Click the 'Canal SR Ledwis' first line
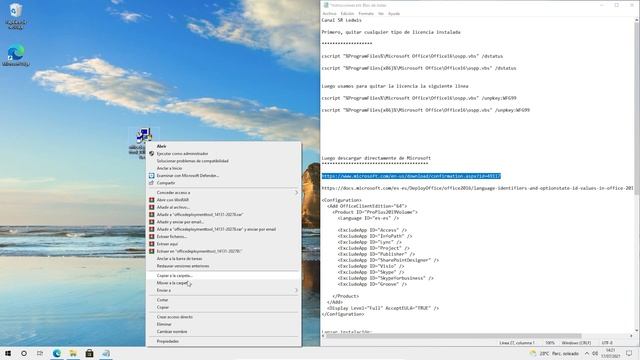Viewport: 640px width, 360px height. point(341,20)
